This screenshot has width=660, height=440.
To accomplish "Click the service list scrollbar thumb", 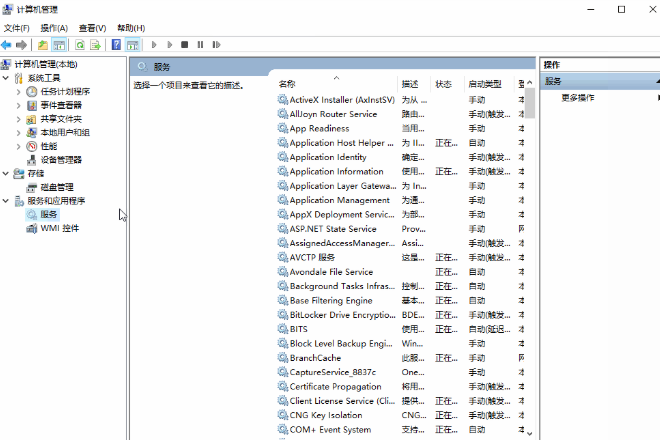I will 530,103.
